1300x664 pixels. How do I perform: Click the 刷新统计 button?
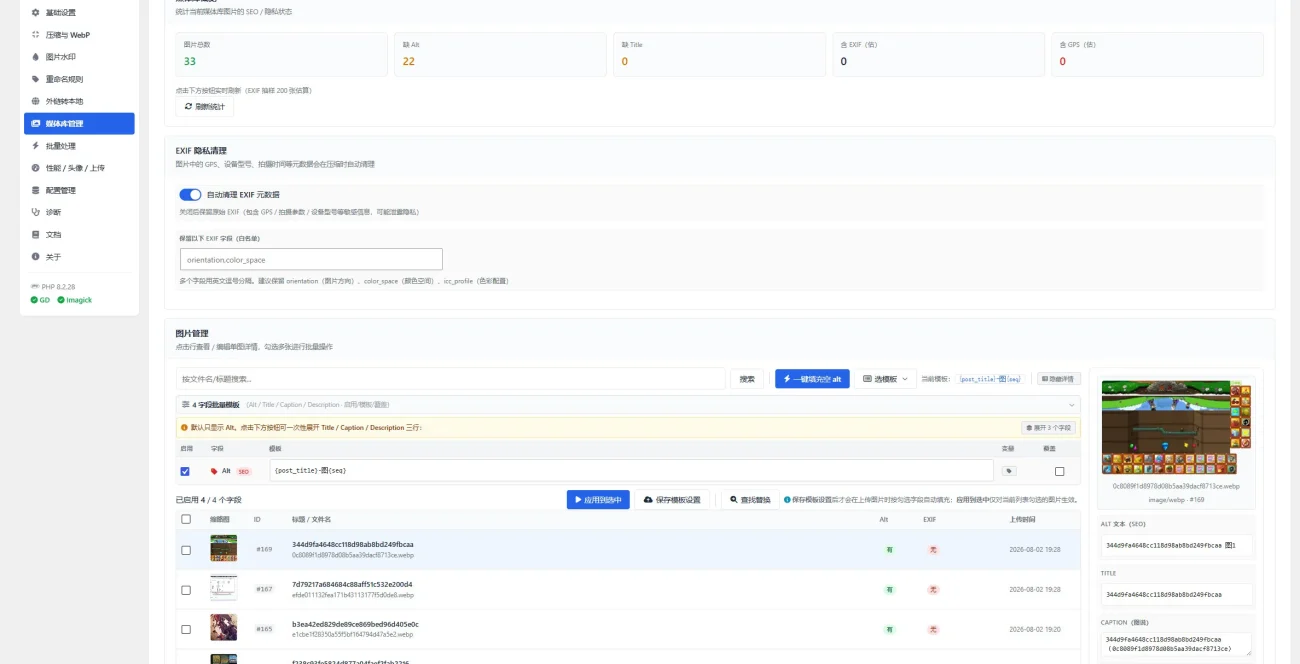pyautogui.click(x=204, y=106)
